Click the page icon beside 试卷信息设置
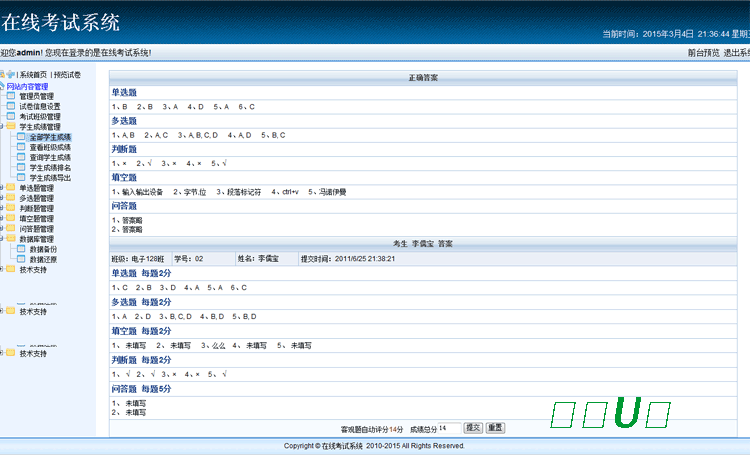The width and height of the screenshot is (750, 455). coord(11,106)
